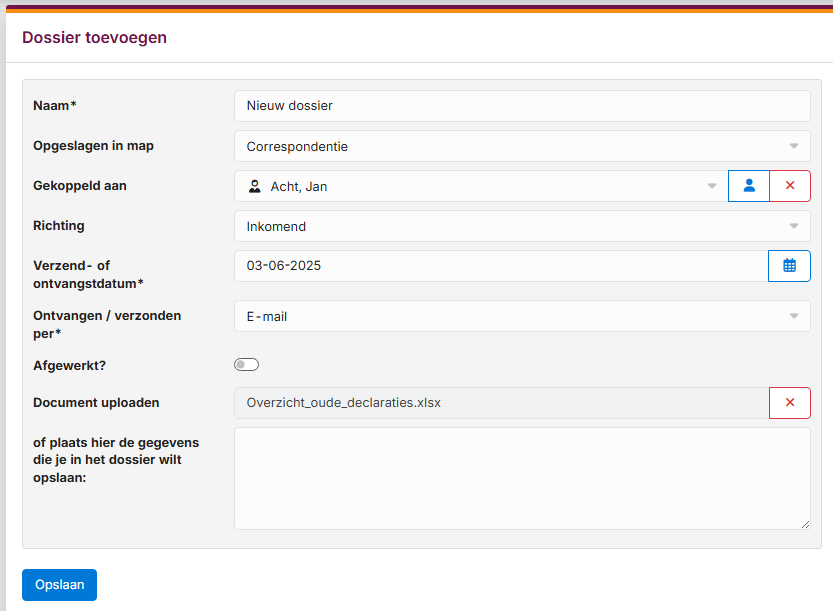Image resolution: width=833 pixels, height=611 pixels.
Task: Clear the linked person with red X
Action: tap(790, 186)
